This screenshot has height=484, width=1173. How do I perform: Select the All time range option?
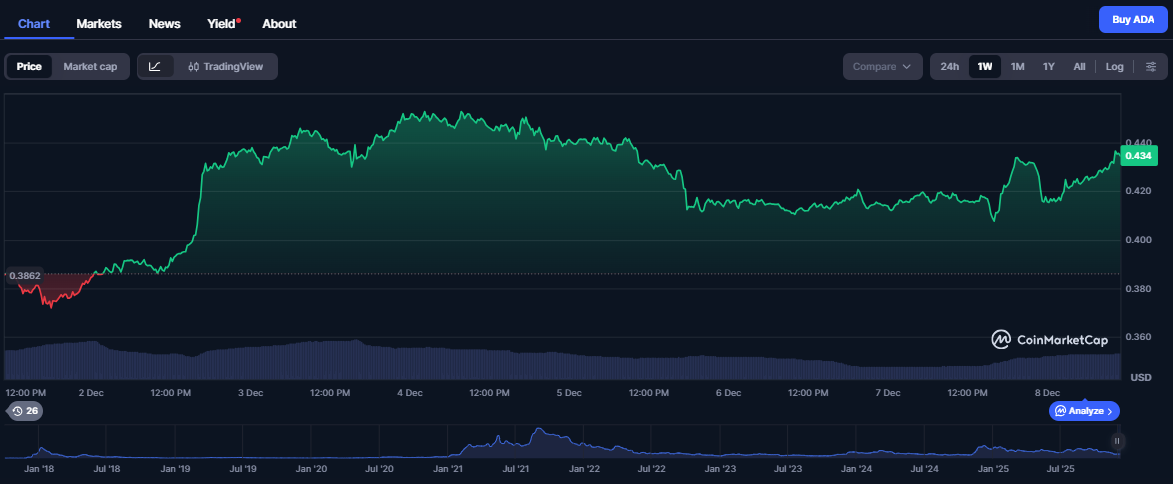(x=1079, y=67)
